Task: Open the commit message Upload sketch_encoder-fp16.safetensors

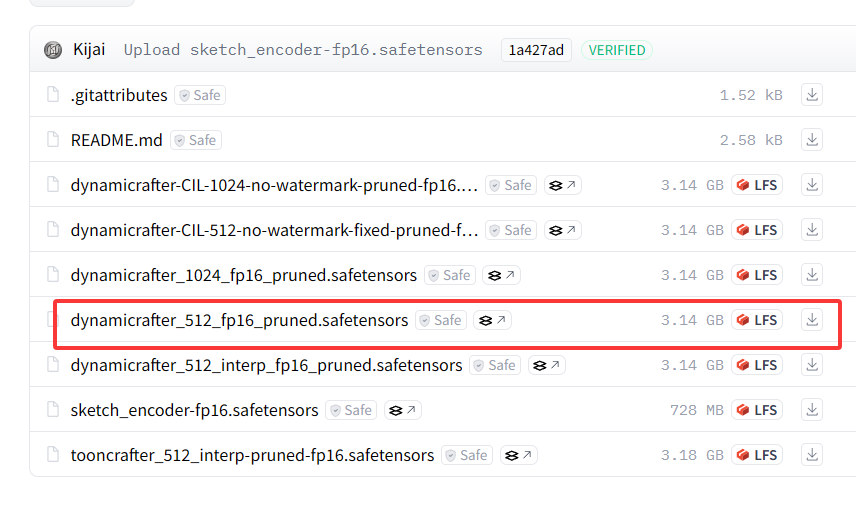Action: click(302, 50)
